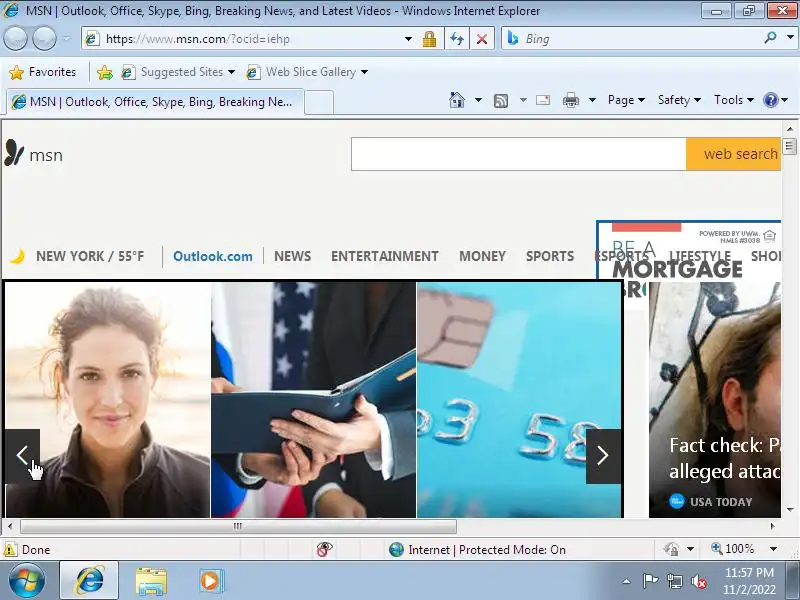The height and width of the screenshot is (600, 800).
Task: Click the blue Help icon
Action: click(770, 100)
